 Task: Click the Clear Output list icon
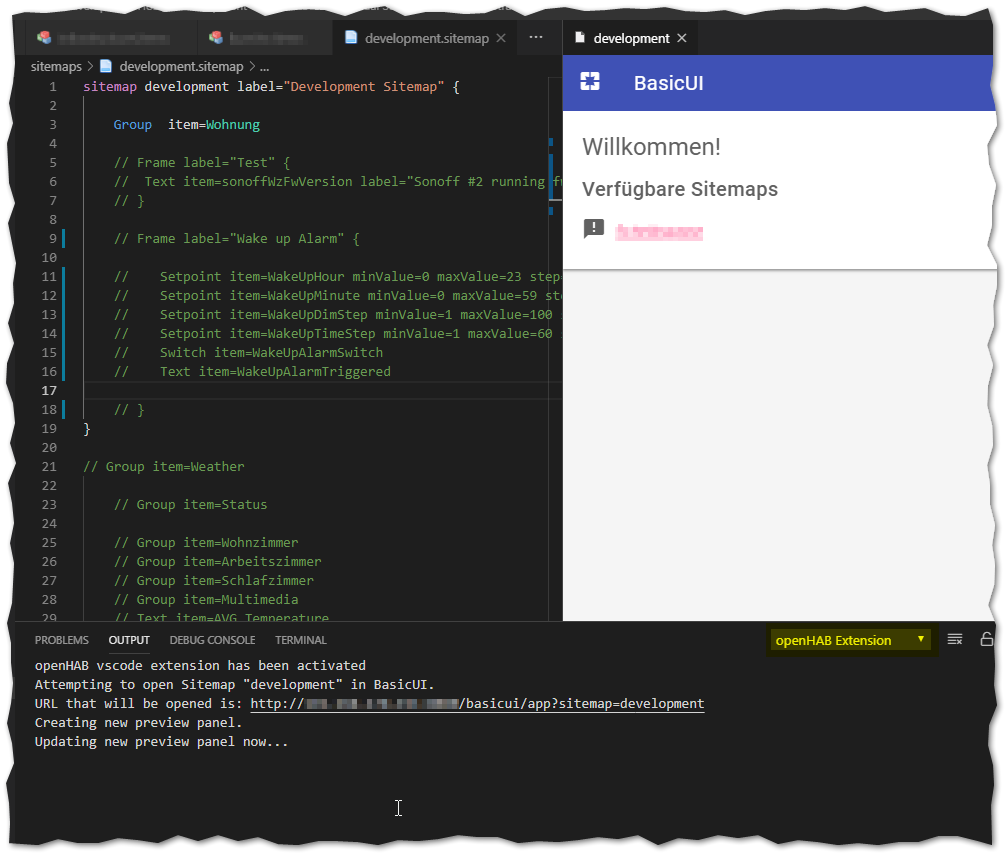(955, 639)
